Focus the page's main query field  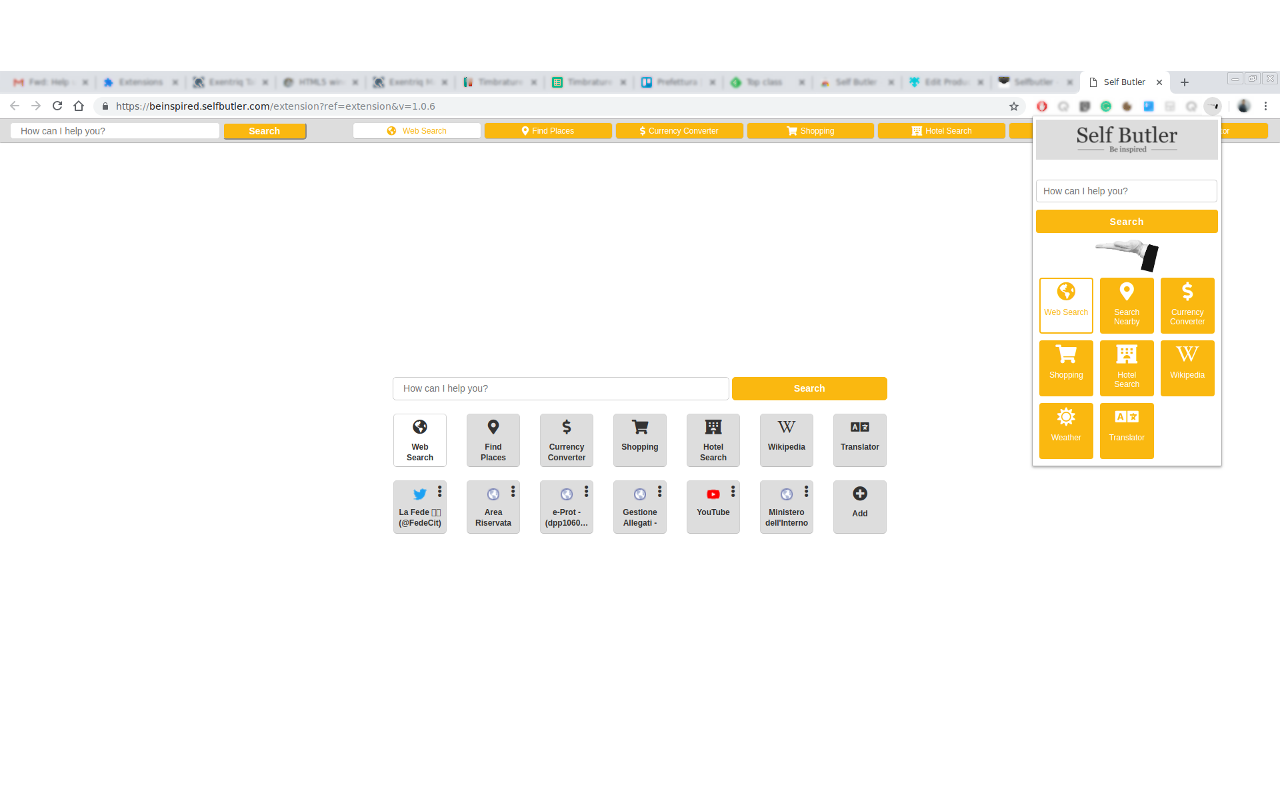click(561, 388)
